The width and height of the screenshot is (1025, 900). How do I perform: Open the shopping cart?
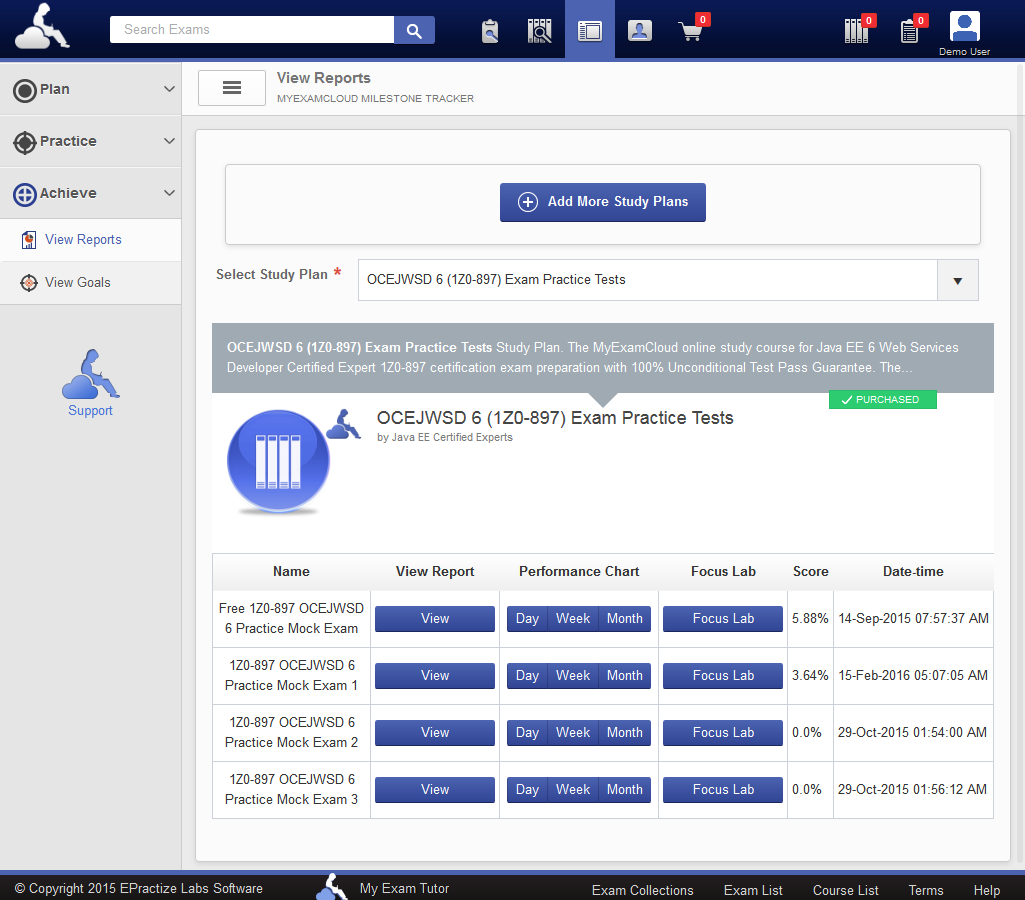[x=691, y=31]
